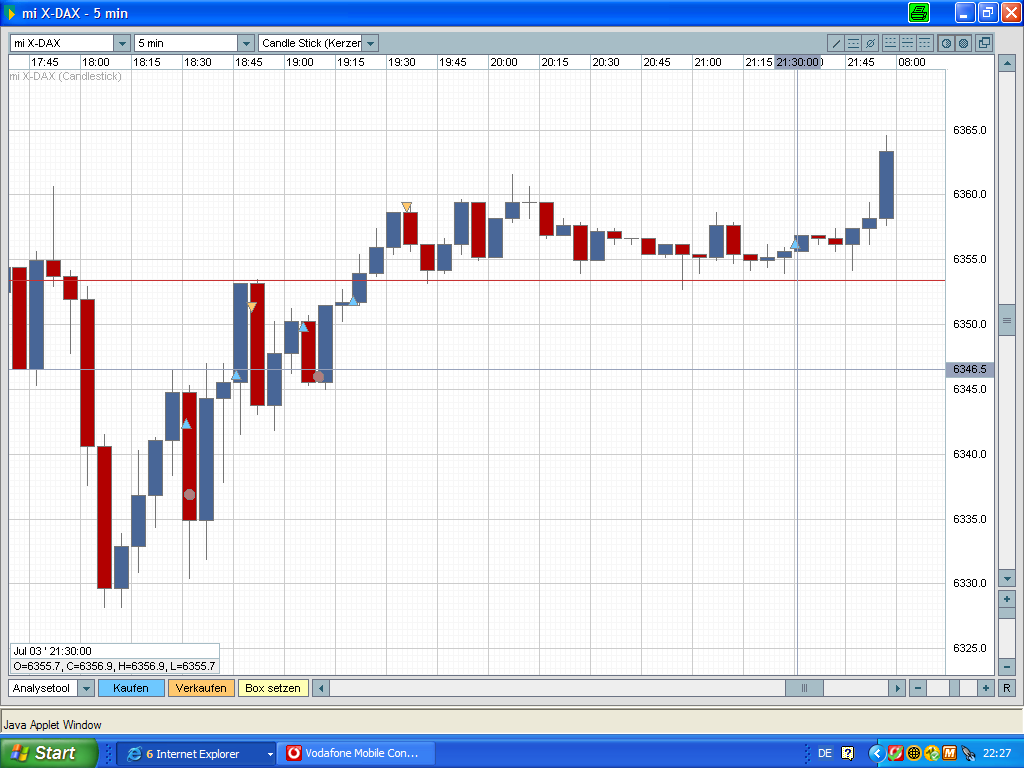Click the mi X-DAX (Candlestick) chart label
This screenshot has width=1024, height=768.
pyautogui.click(x=65, y=76)
